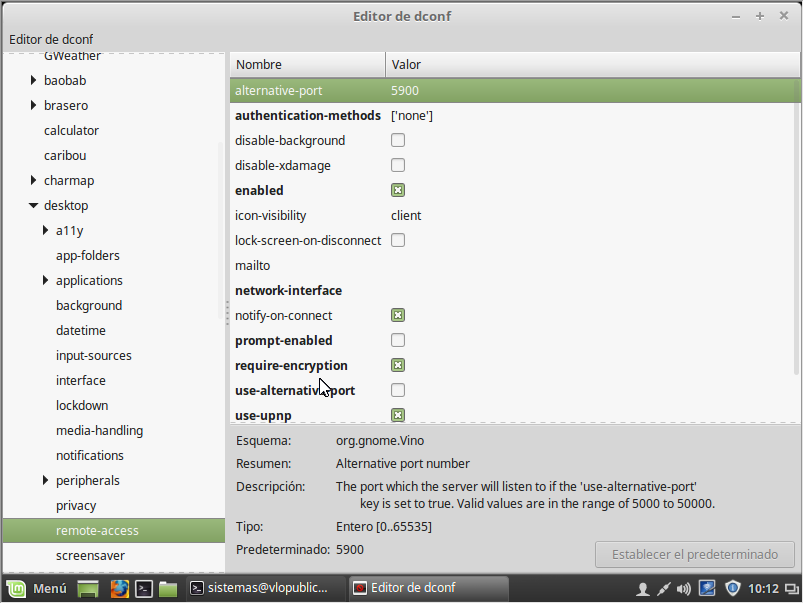
Task: Enable the disable-background checkbox
Action: pos(398,141)
